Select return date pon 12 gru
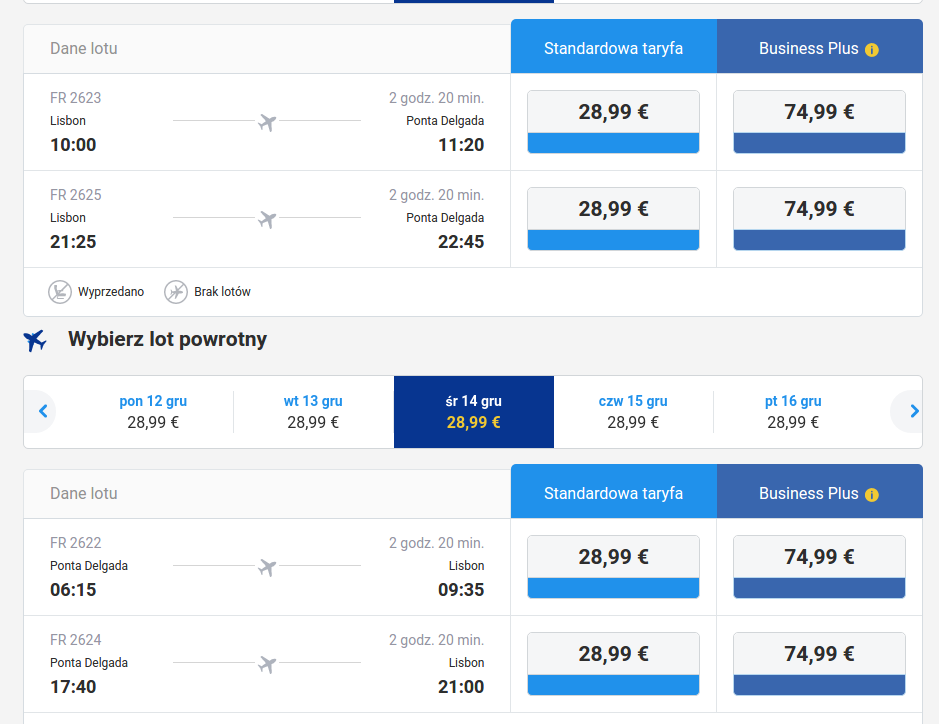Viewport: 939px width, 724px height. click(x=153, y=412)
